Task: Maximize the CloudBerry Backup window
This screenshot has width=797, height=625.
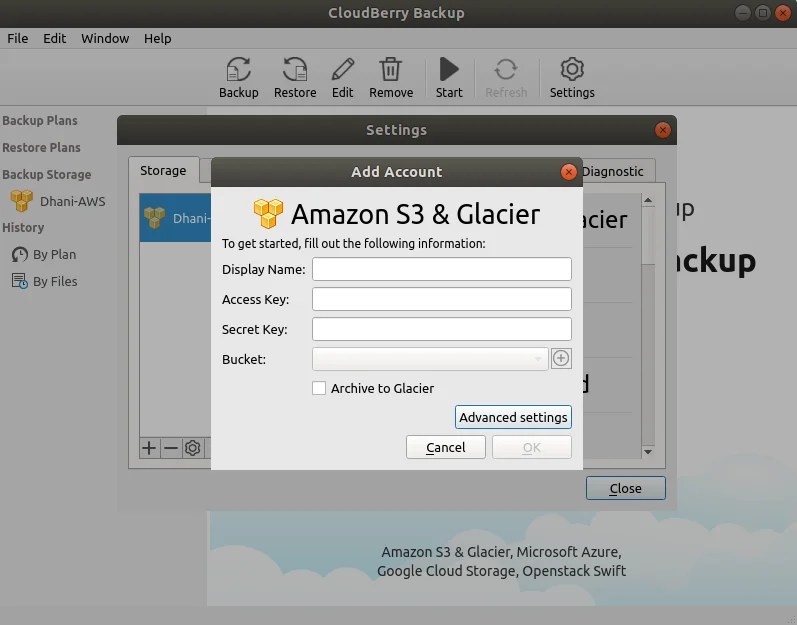Action: [x=762, y=13]
